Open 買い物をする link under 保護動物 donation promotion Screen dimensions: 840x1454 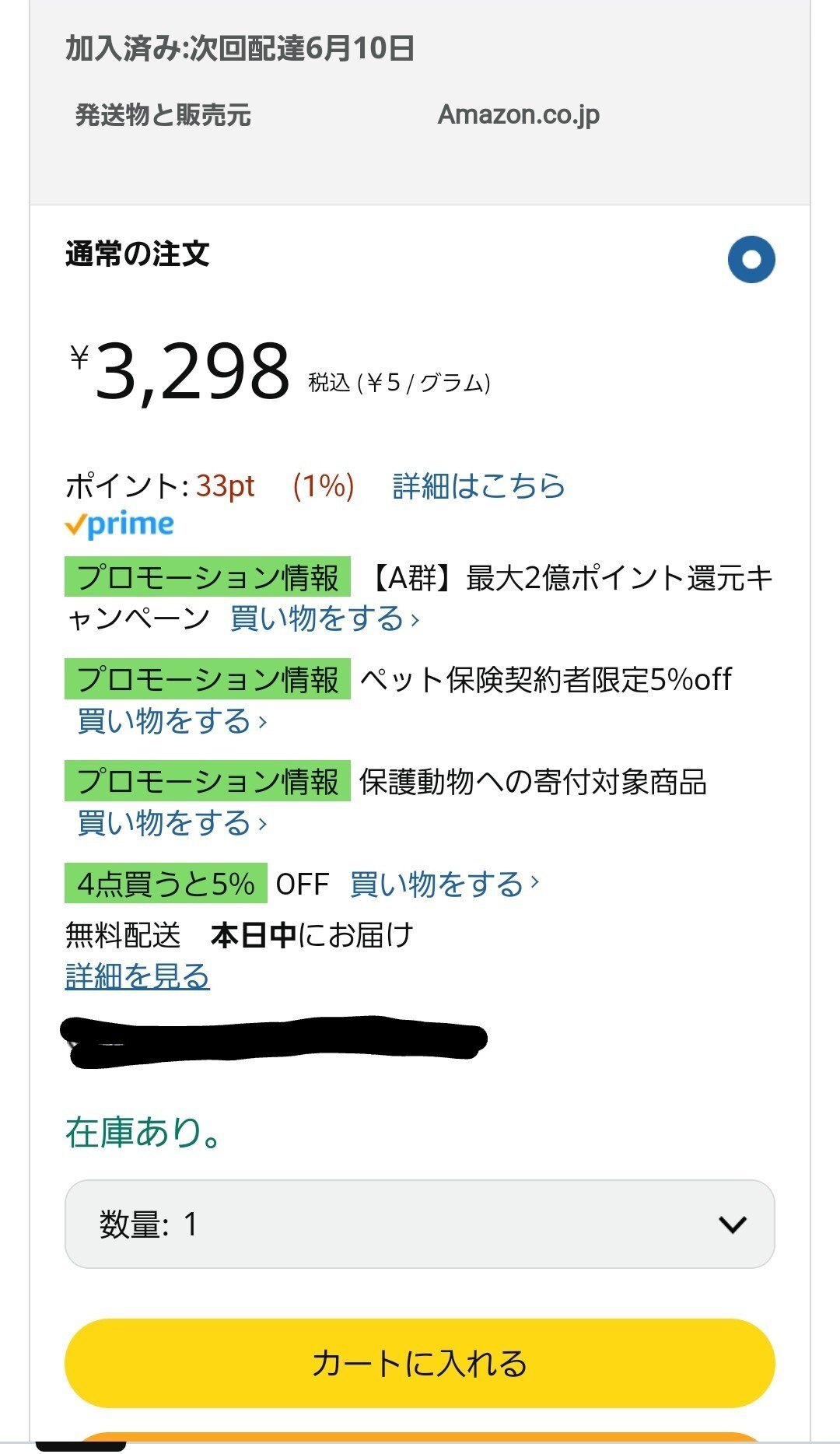click(x=172, y=823)
